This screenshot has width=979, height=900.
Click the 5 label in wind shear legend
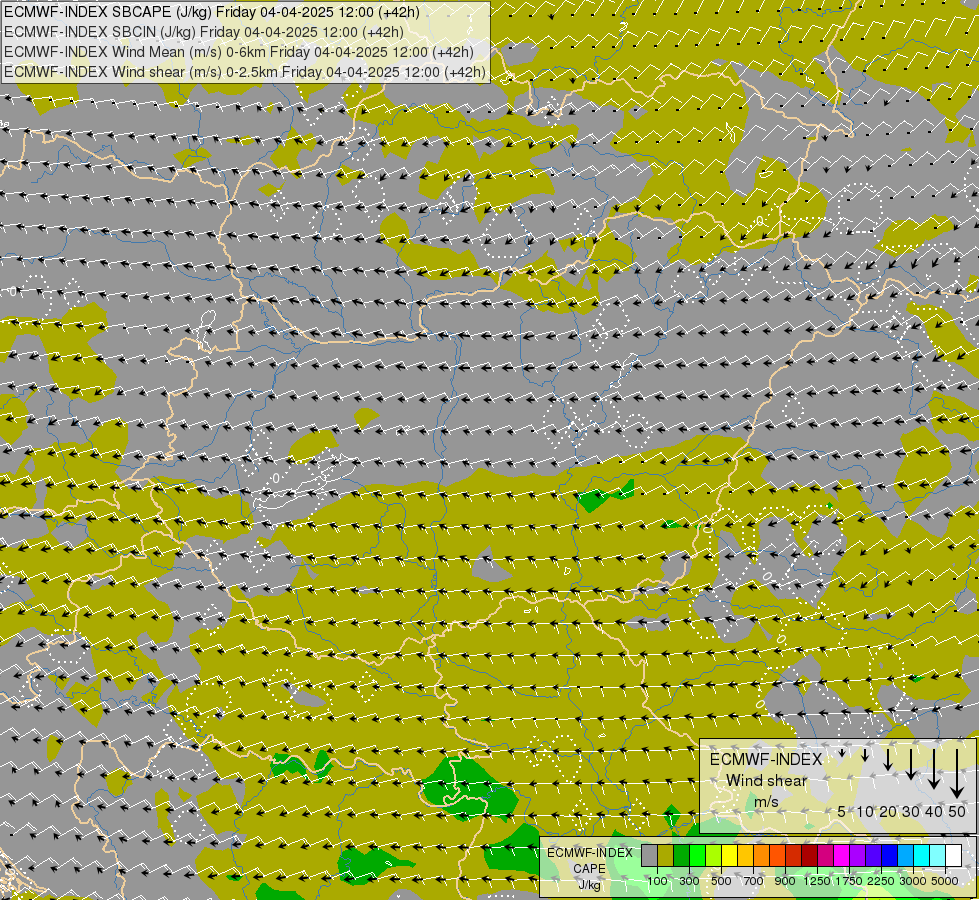pyautogui.click(x=842, y=811)
